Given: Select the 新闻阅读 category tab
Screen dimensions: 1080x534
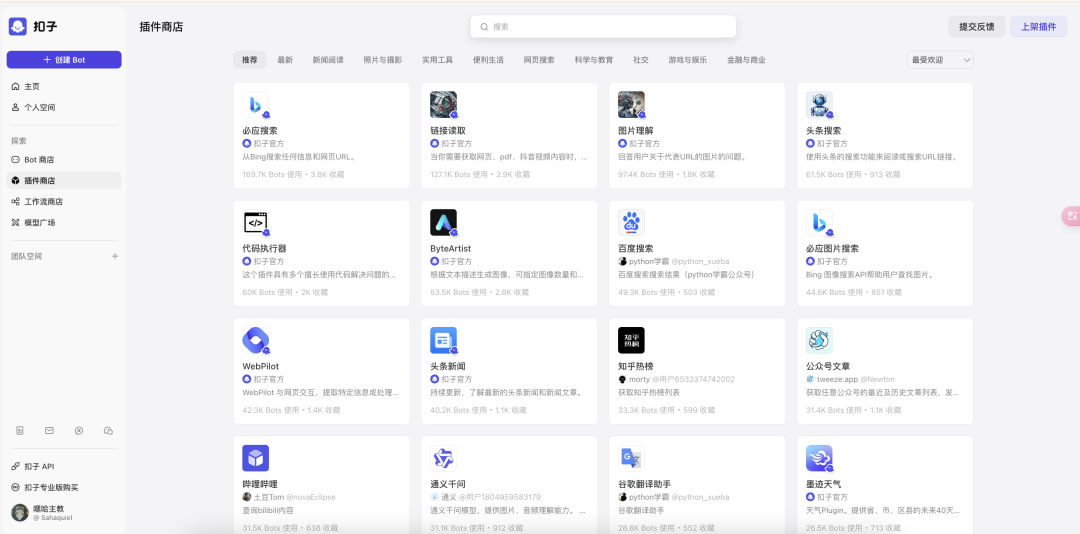Looking at the screenshot, I should coord(328,60).
